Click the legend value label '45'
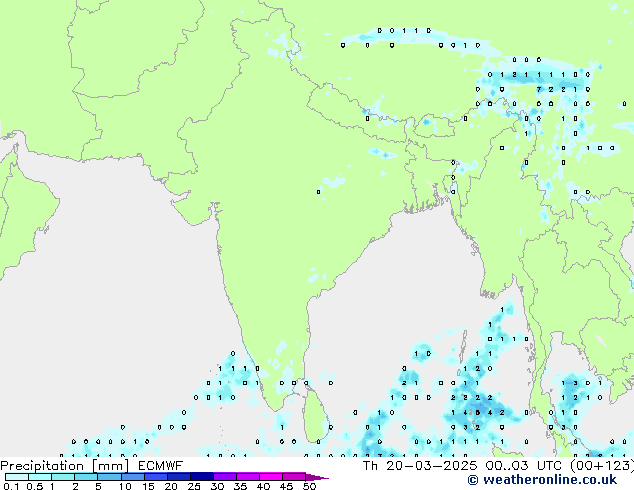 point(286,486)
